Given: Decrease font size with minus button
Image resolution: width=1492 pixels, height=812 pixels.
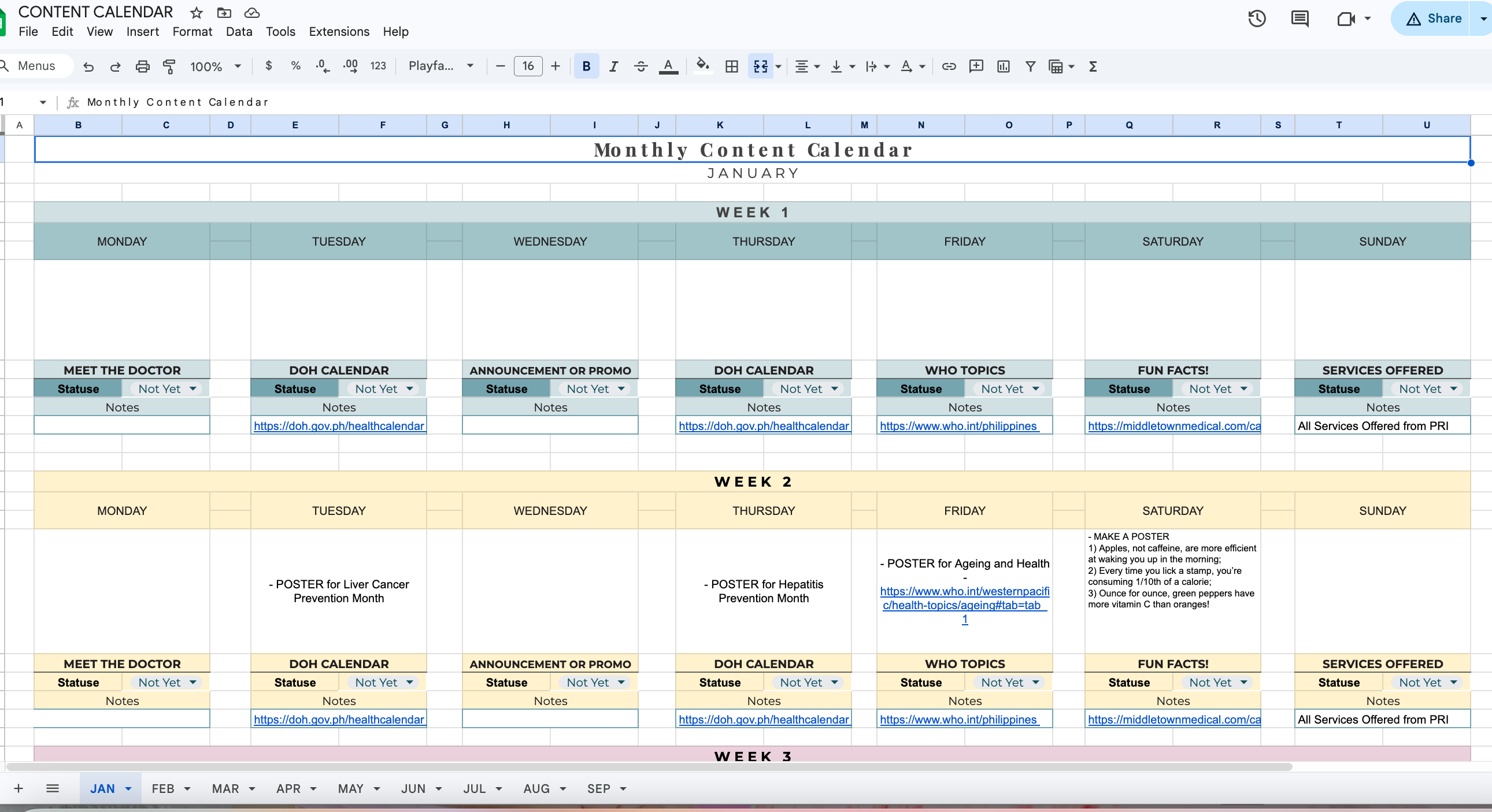Looking at the screenshot, I should tap(501, 66).
